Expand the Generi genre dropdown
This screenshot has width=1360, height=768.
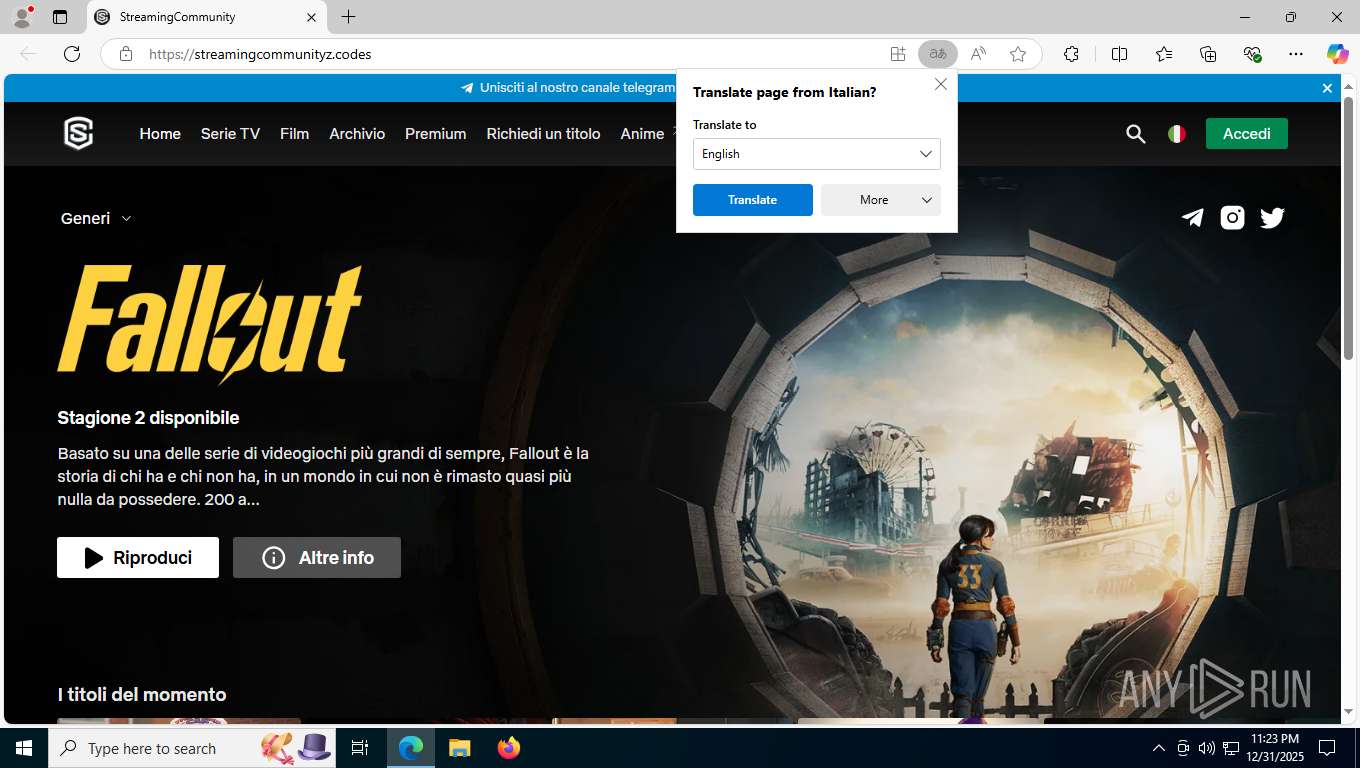tap(96, 218)
